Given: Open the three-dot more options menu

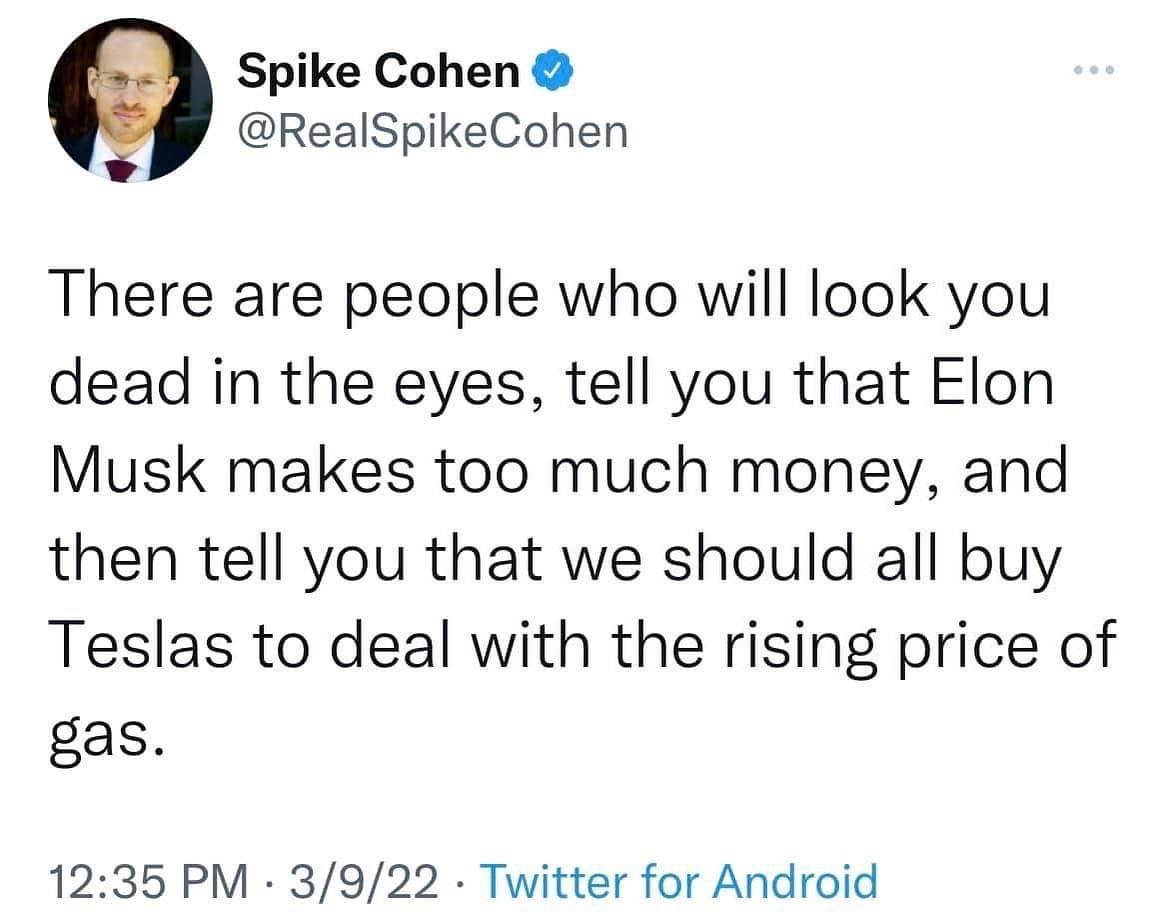Looking at the screenshot, I should tap(1091, 71).
